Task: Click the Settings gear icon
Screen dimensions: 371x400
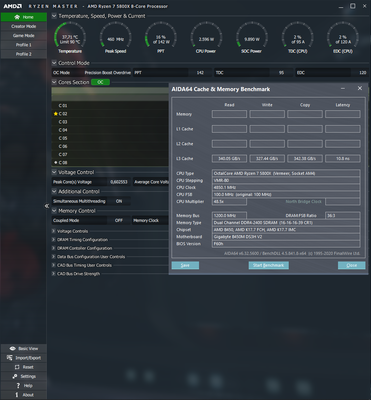Action: [15, 376]
